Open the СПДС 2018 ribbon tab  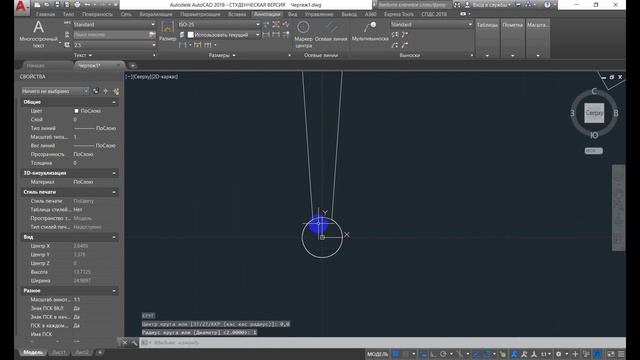pyautogui.click(x=434, y=14)
